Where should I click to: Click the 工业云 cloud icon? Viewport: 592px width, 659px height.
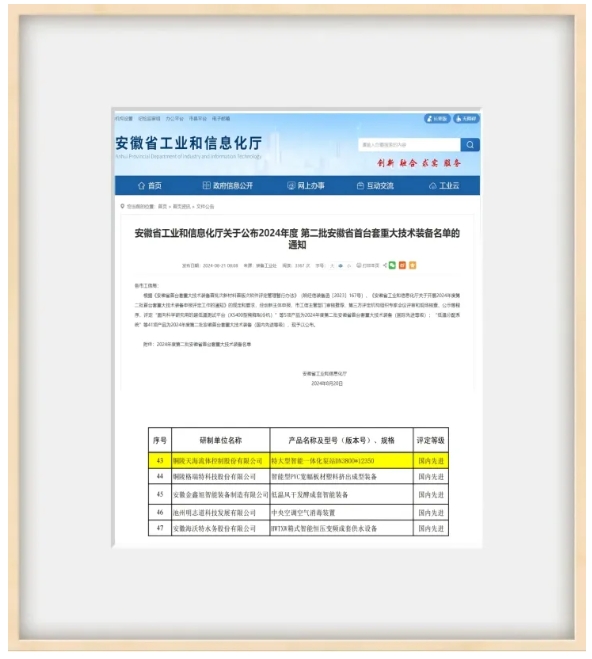432,186
